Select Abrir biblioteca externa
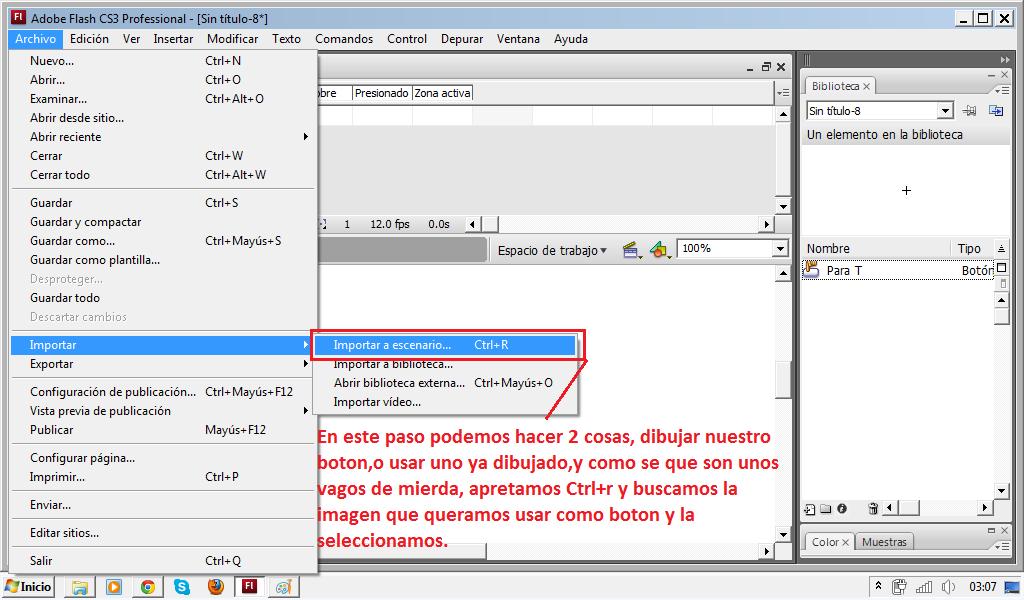The image size is (1024, 600). pos(445,383)
